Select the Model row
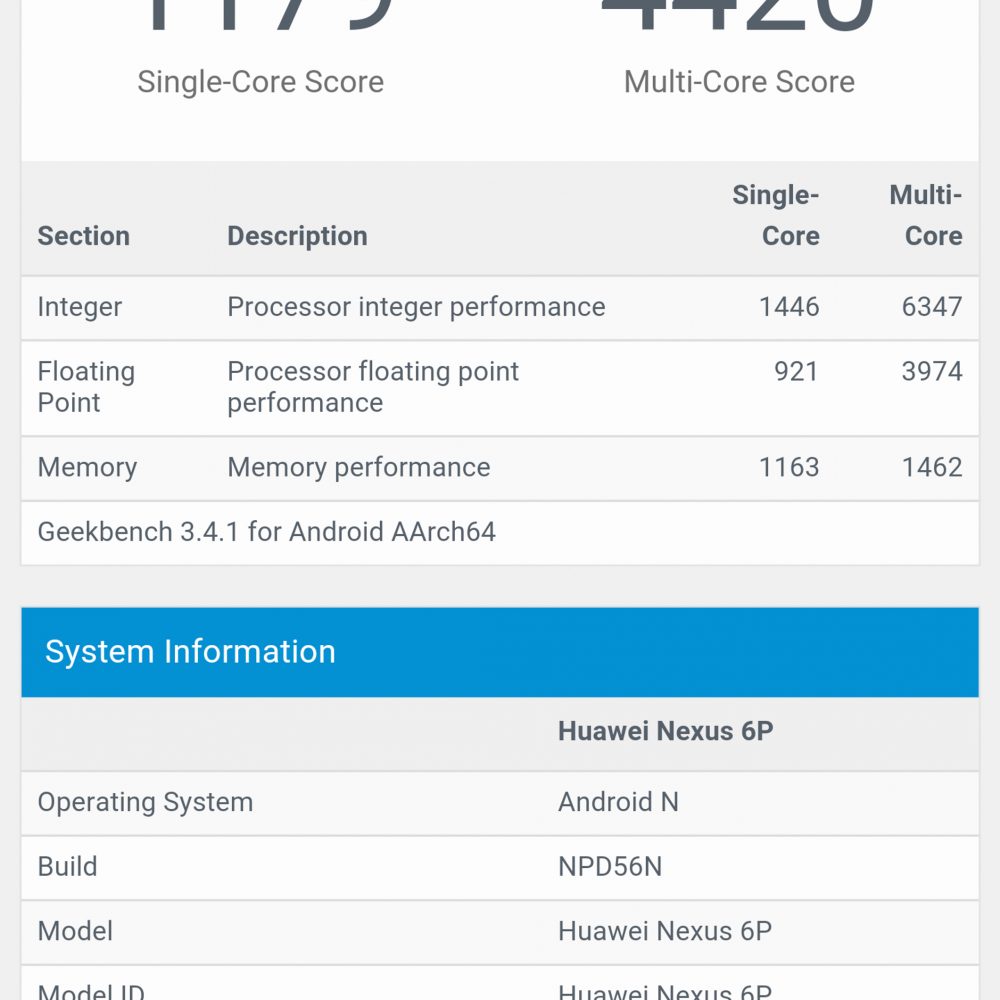Screen dimensions: 1000x1000 500,932
